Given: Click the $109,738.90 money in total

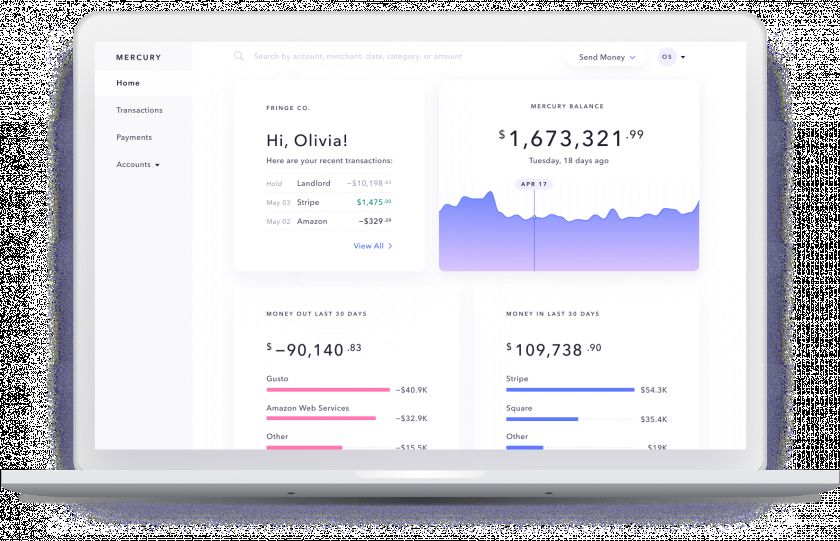Looking at the screenshot, I should [553, 349].
